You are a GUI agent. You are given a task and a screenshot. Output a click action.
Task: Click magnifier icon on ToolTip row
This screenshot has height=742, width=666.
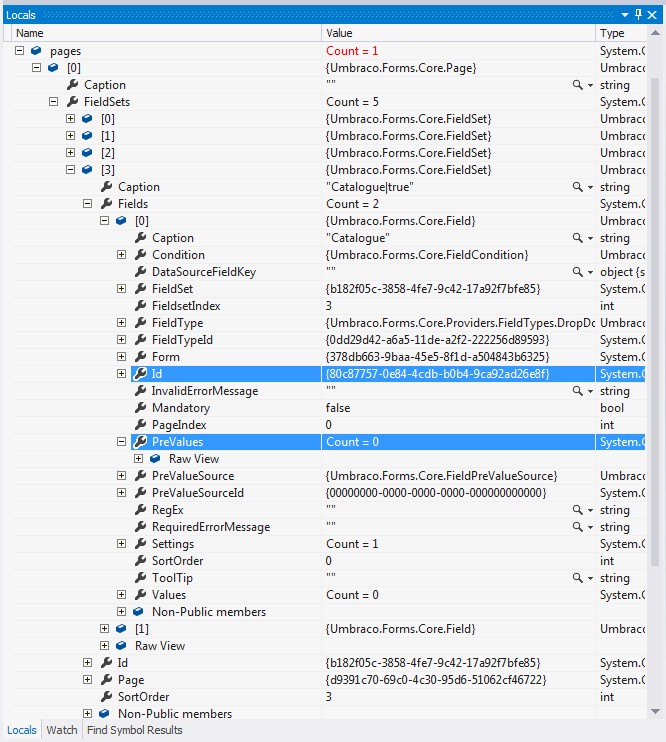click(x=577, y=578)
